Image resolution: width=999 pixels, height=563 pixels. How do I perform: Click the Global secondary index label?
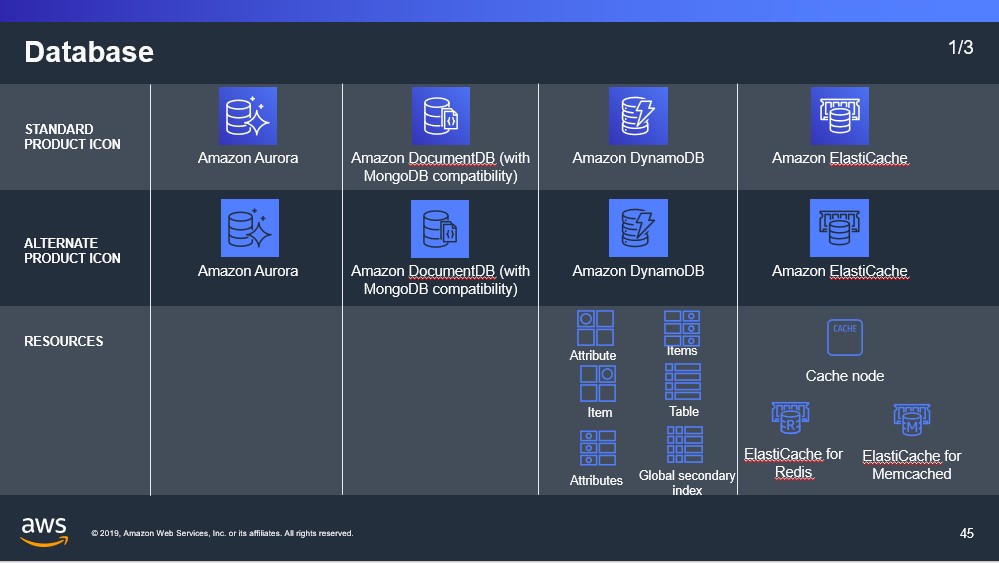pos(687,483)
